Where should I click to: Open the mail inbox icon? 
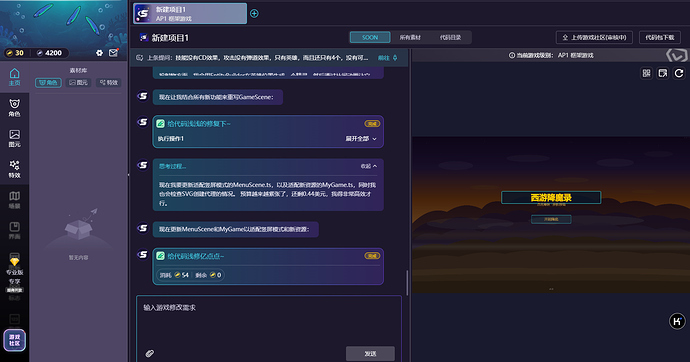pos(113,53)
